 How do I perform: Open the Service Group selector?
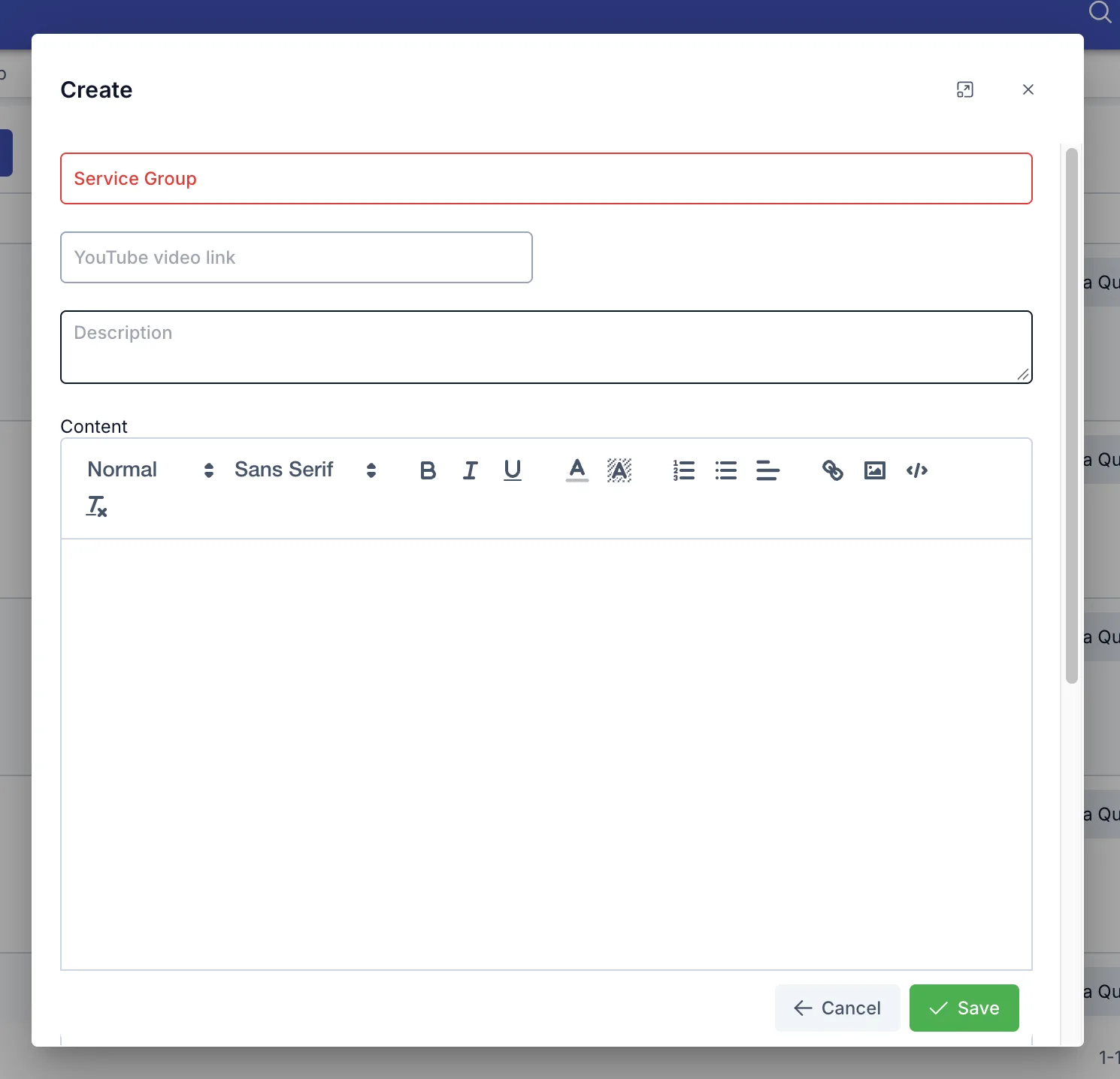[546, 179]
